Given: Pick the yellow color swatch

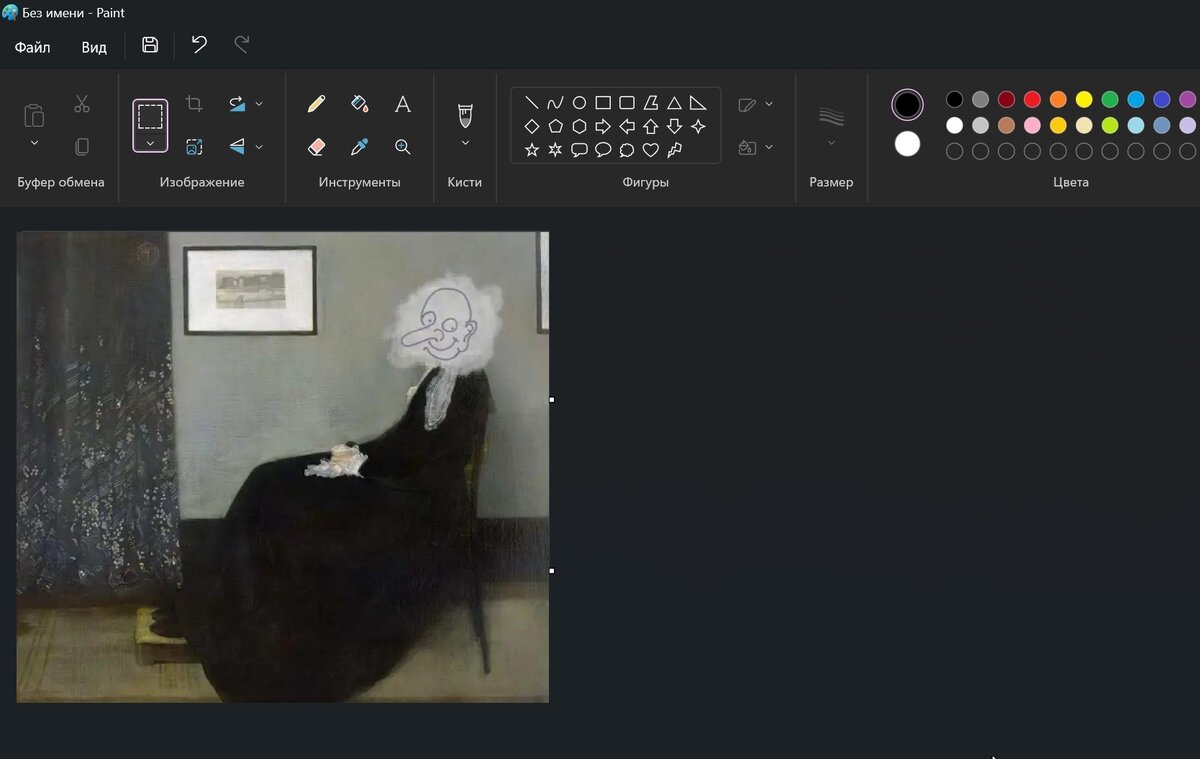Looking at the screenshot, I should pyautogui.click(x=1084, y=99).
